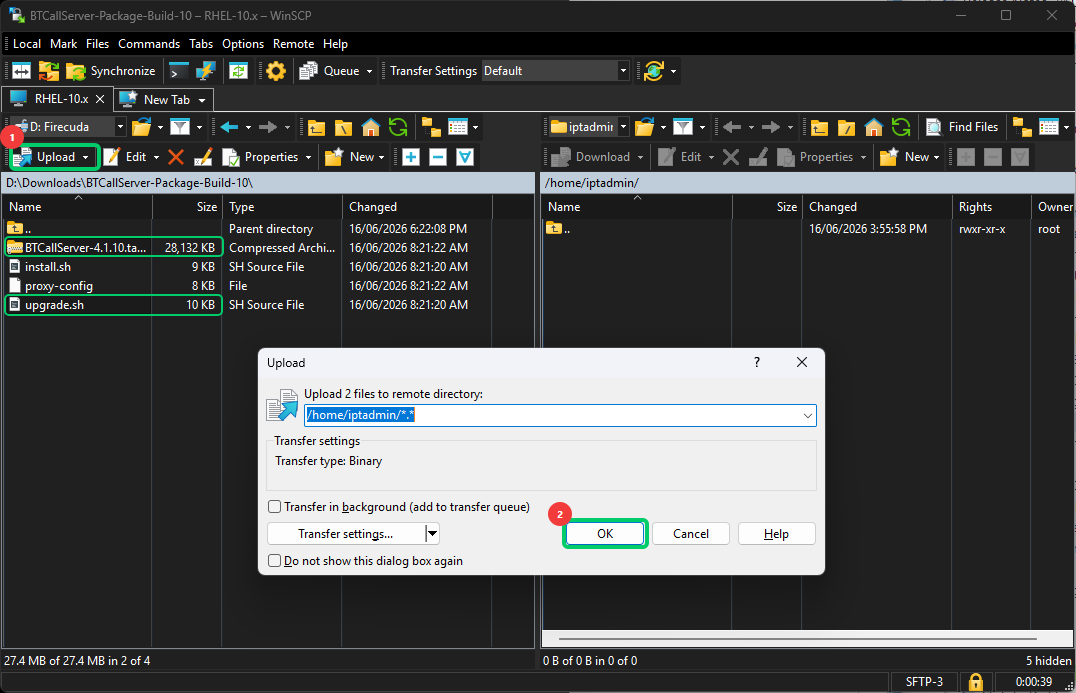Click the minus Unselect Files icon in local toolbar

pyautogui.click(x=438, y=157)
